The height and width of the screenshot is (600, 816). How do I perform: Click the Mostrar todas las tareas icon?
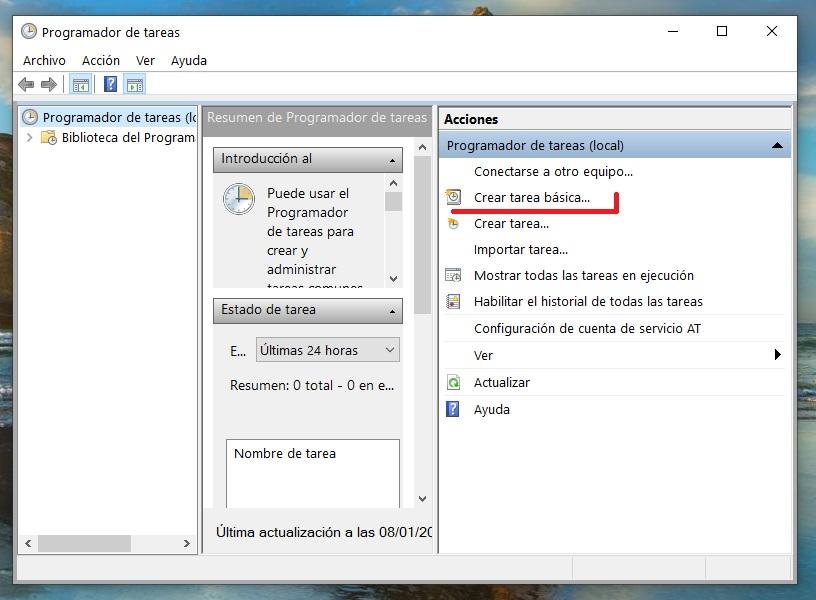(453, 276)
